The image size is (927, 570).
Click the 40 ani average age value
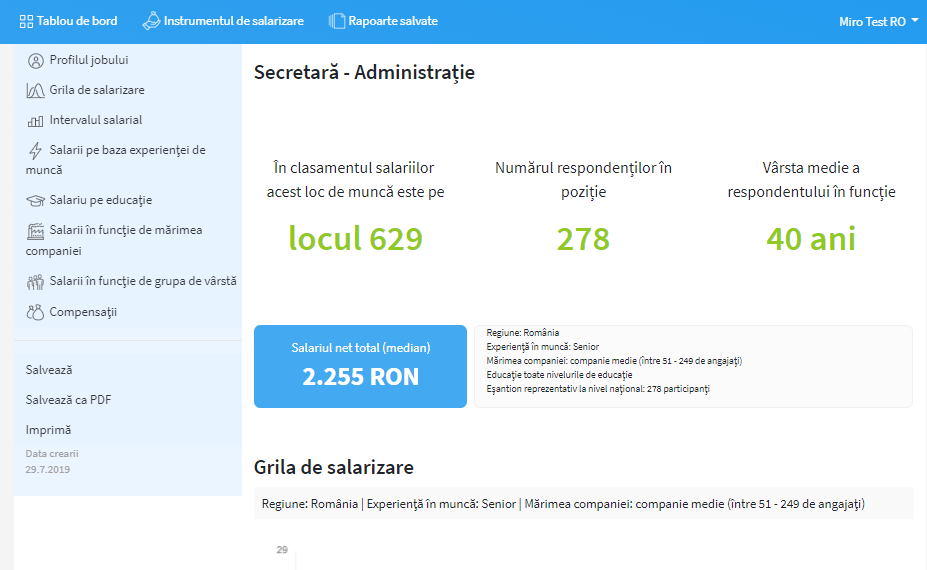point(811,239)
